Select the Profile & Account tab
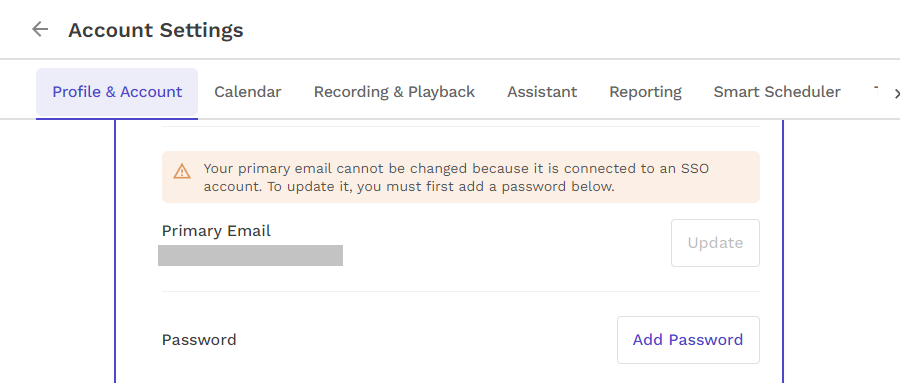 [x=117, y=92]
